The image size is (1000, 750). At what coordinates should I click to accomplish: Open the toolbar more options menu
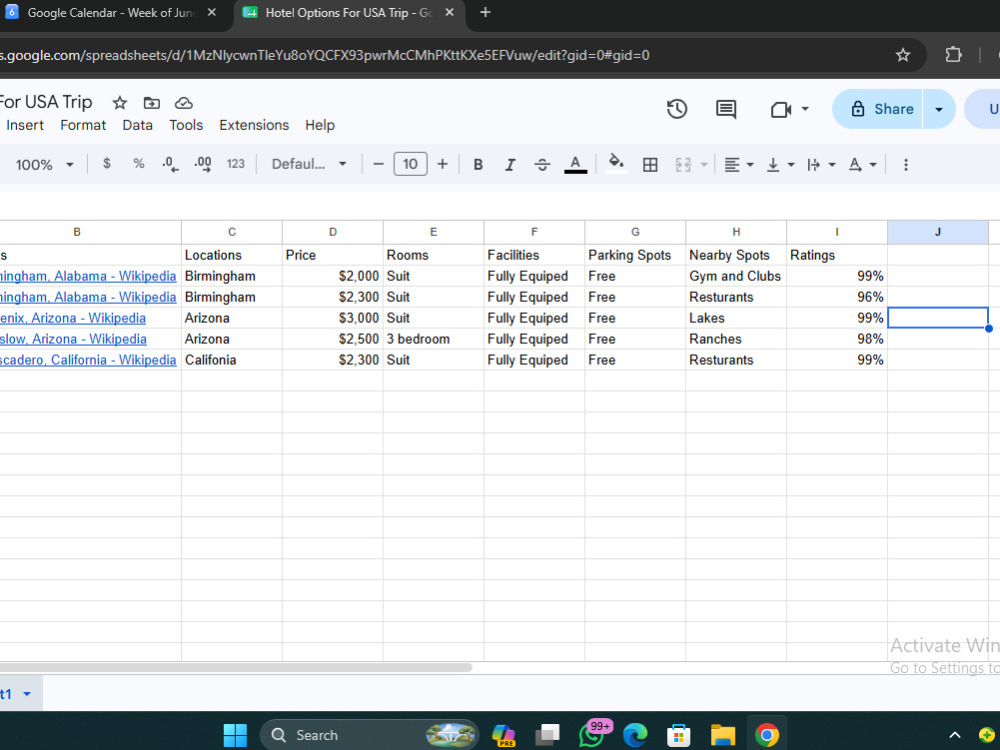point(906,165)
